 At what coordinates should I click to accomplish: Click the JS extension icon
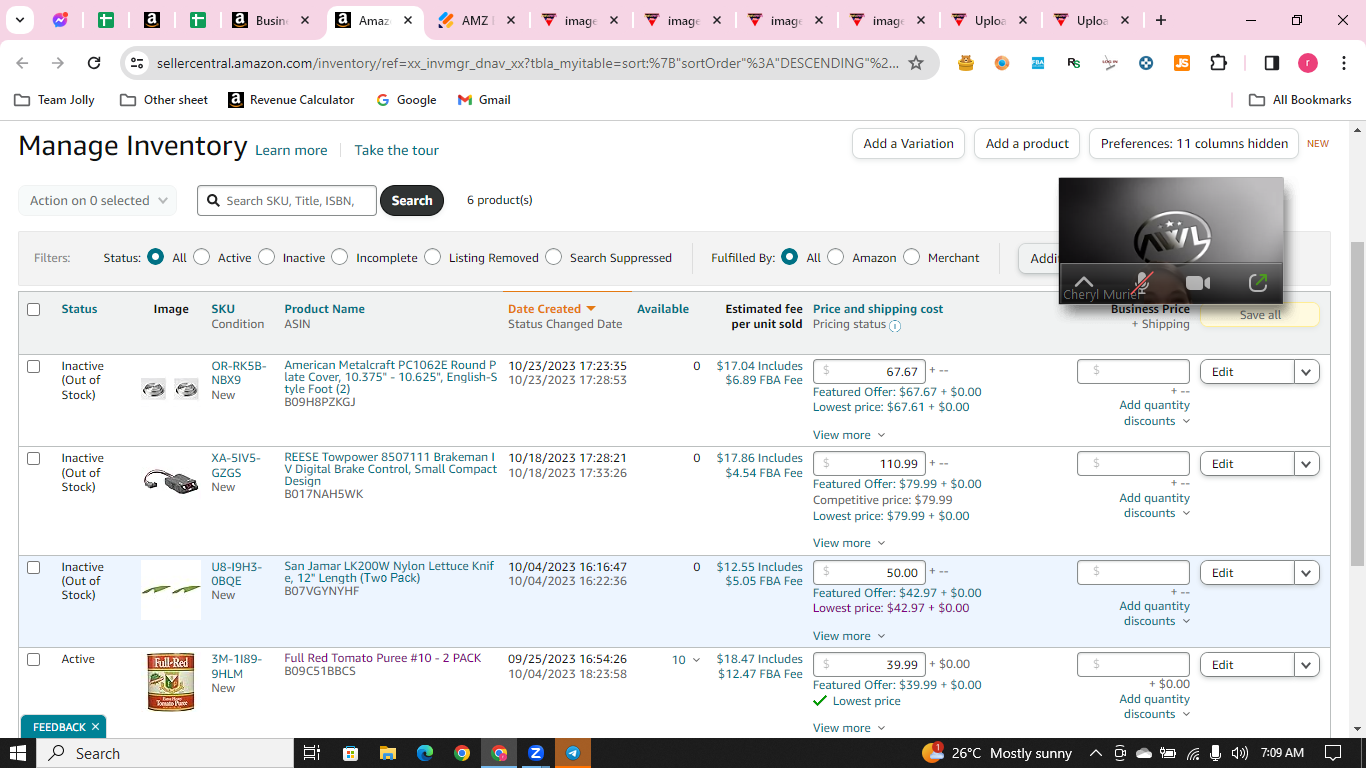[x=1182, y=63]
